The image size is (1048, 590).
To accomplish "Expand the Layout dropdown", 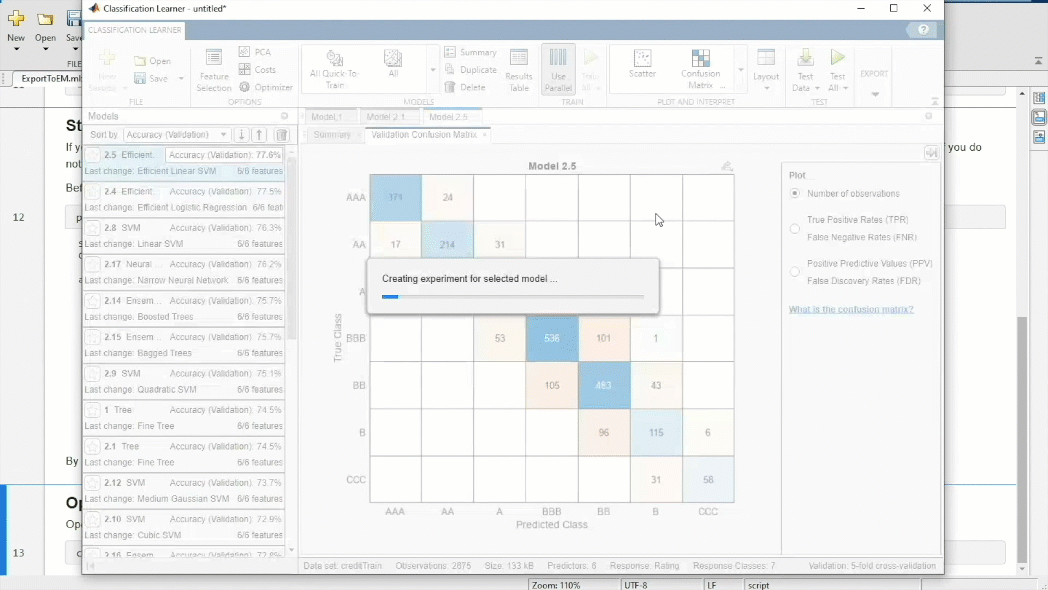I will click(x=766, y=69).
